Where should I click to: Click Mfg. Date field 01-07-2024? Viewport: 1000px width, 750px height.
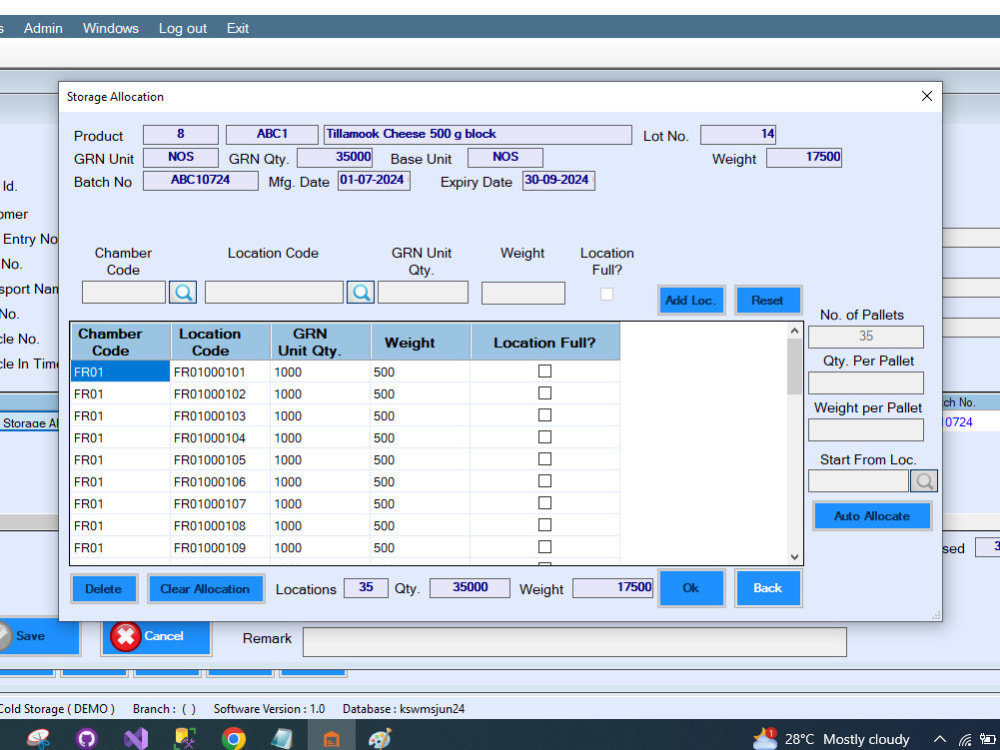tap(374, 180)
